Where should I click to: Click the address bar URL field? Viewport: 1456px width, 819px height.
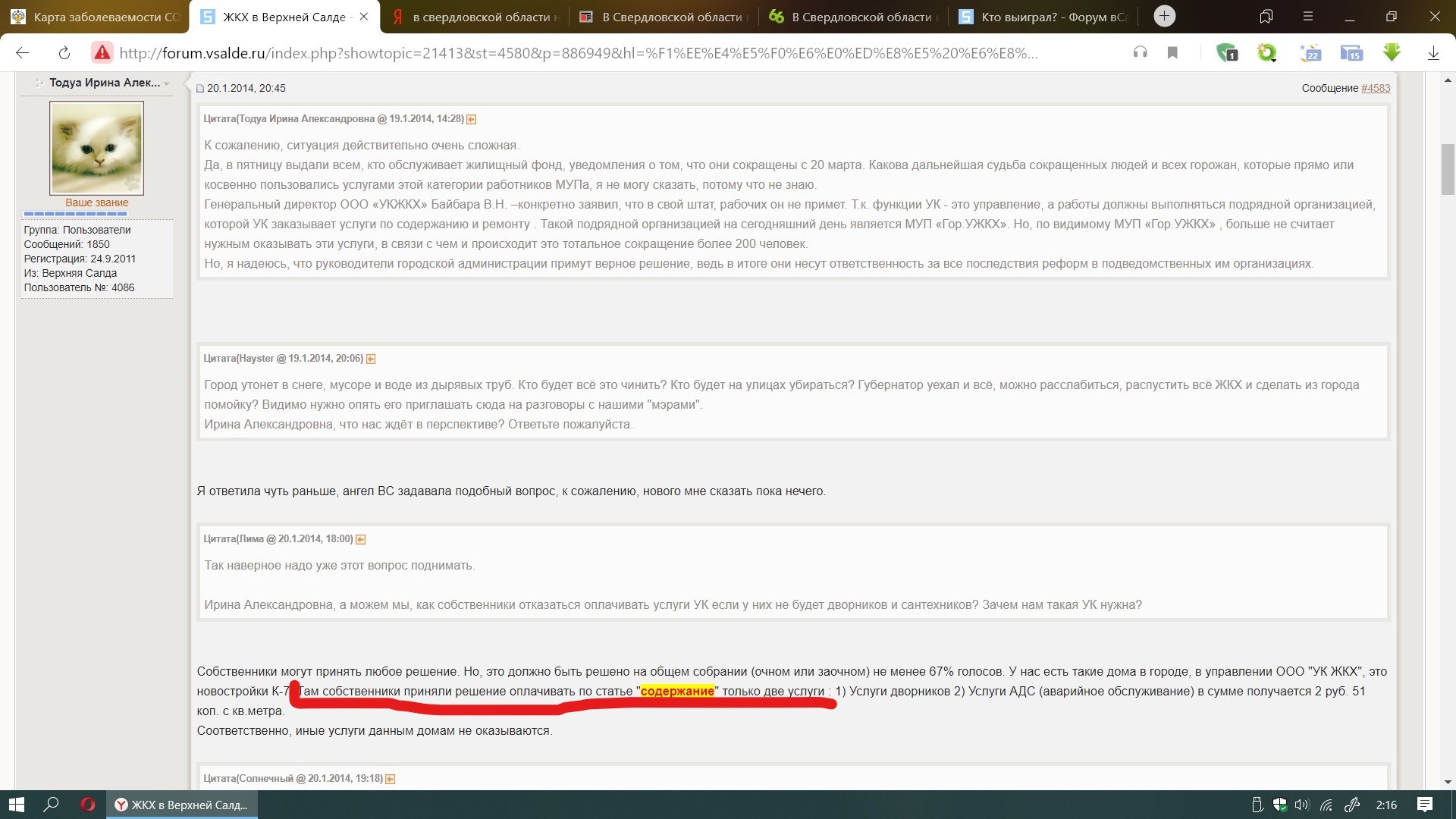pos(576,52)
